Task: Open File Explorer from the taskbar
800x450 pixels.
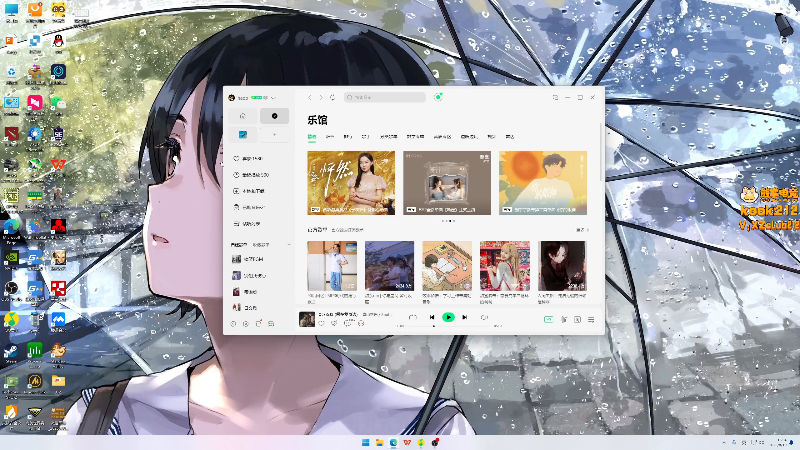Action: click(x=379, y=442)
